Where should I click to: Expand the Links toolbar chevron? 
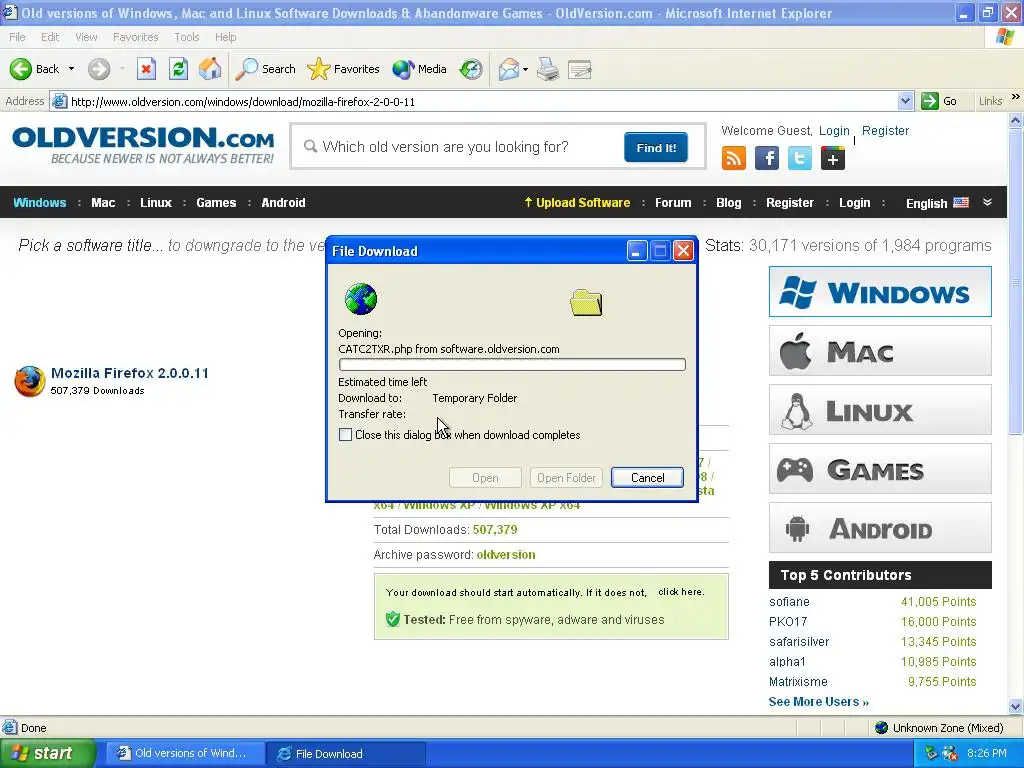point(1016,97)
